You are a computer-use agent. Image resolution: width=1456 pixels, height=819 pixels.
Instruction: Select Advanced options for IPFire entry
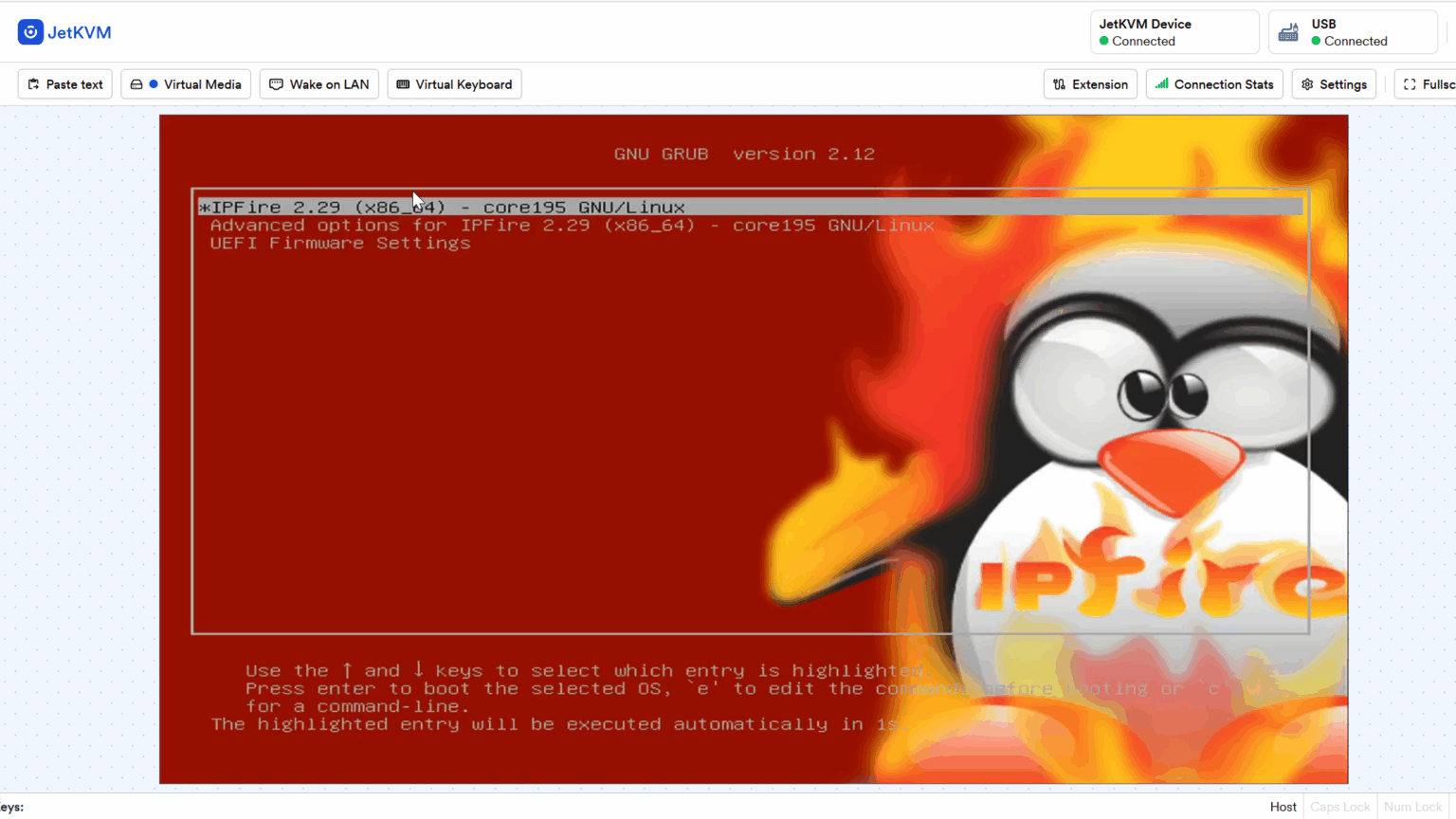click(x=572, y=226)
